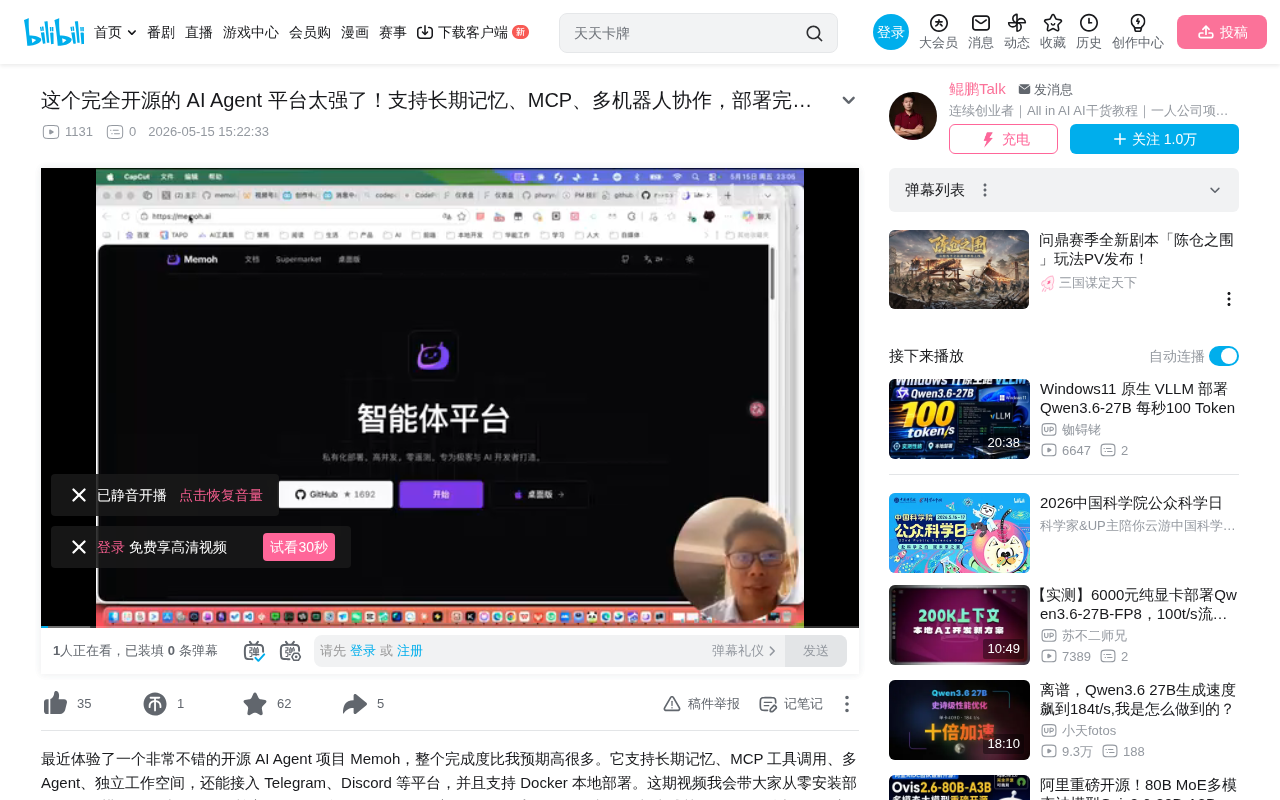Open uploader avatar picture
The image size is (1280, 800).
[x=913, y=116]
